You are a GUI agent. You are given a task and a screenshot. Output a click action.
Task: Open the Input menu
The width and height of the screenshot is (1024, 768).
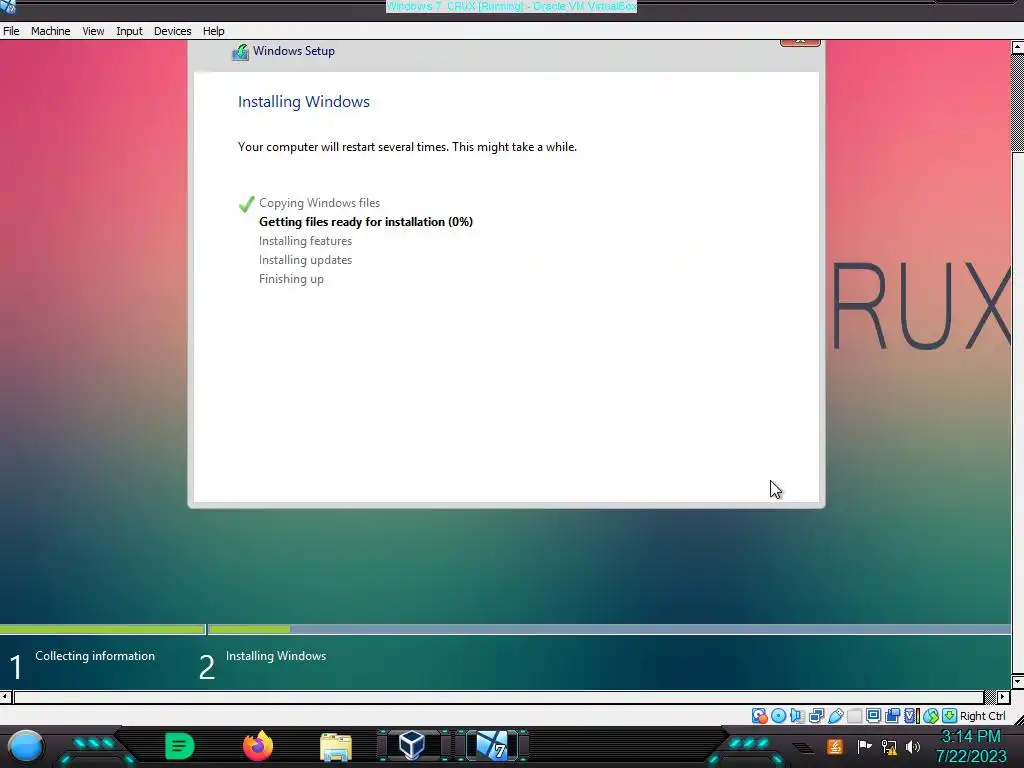(x=129, y=31)
